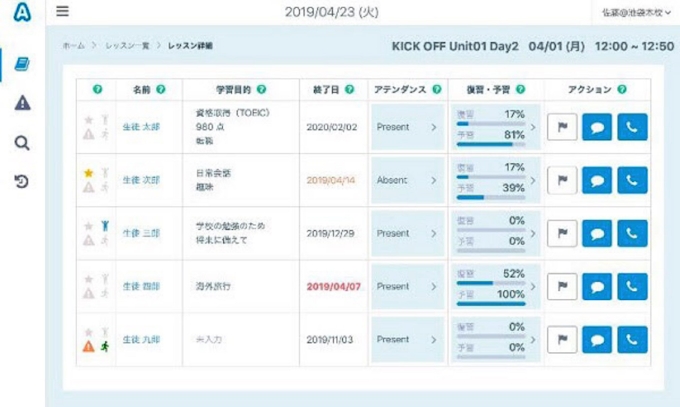Click the flag button for 生徒 太郎
The height and width of the screenshot is (407, 680).
click(562, 127)
